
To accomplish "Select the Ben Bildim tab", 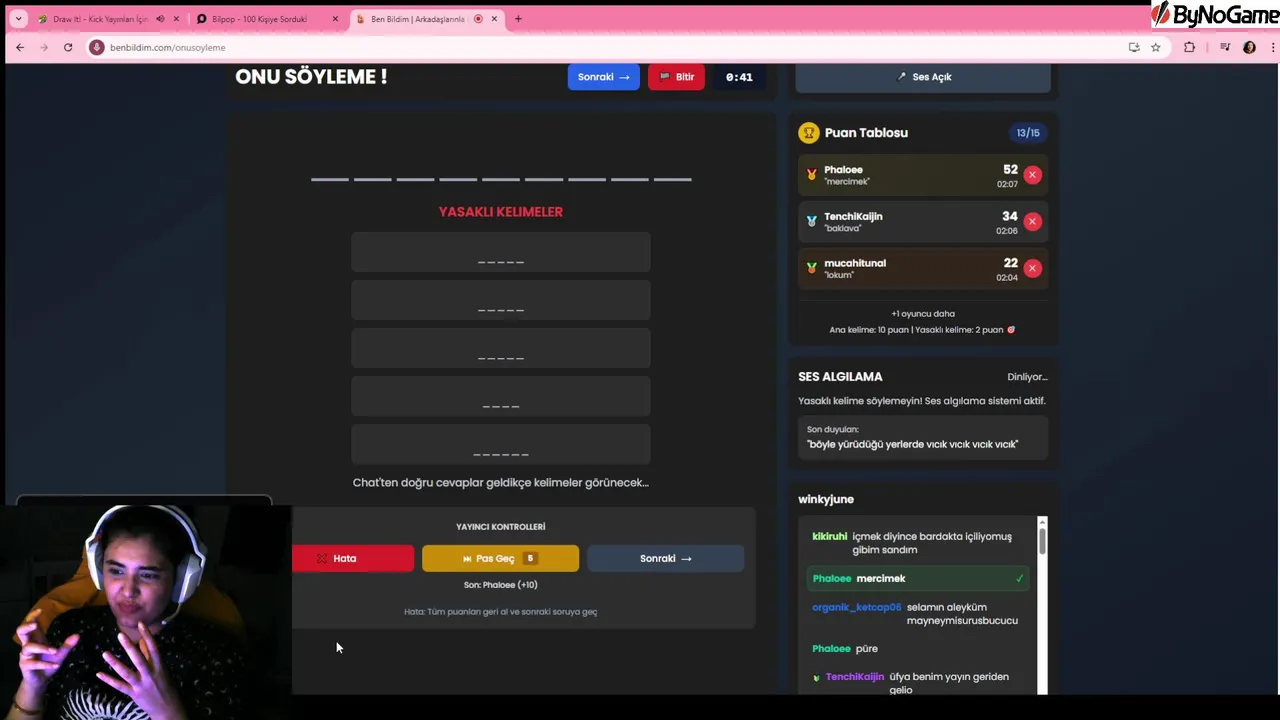I will pos(418,19).
